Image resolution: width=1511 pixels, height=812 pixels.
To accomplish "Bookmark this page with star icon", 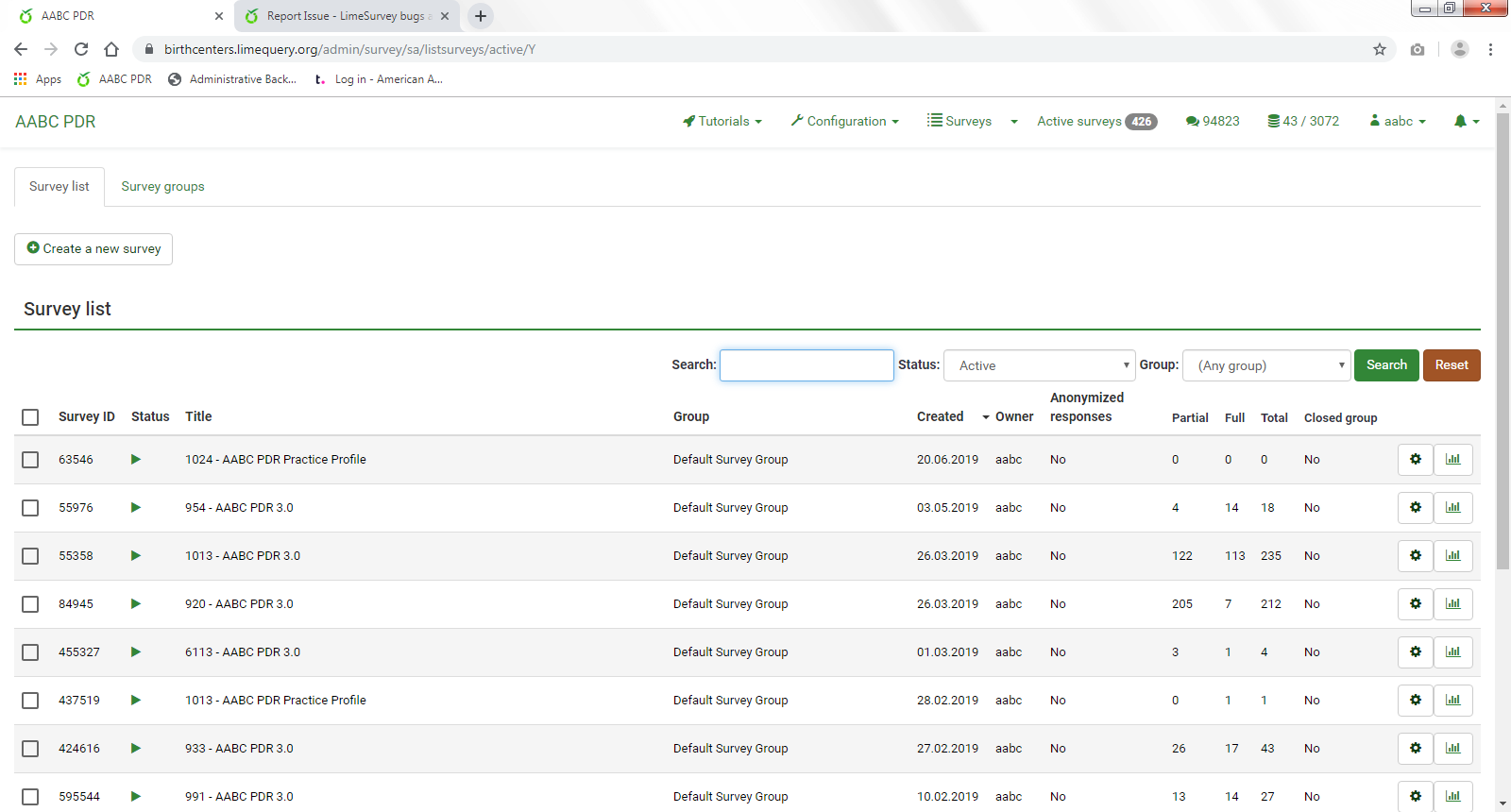I will pyautogui.click(x=1379, y=49).
